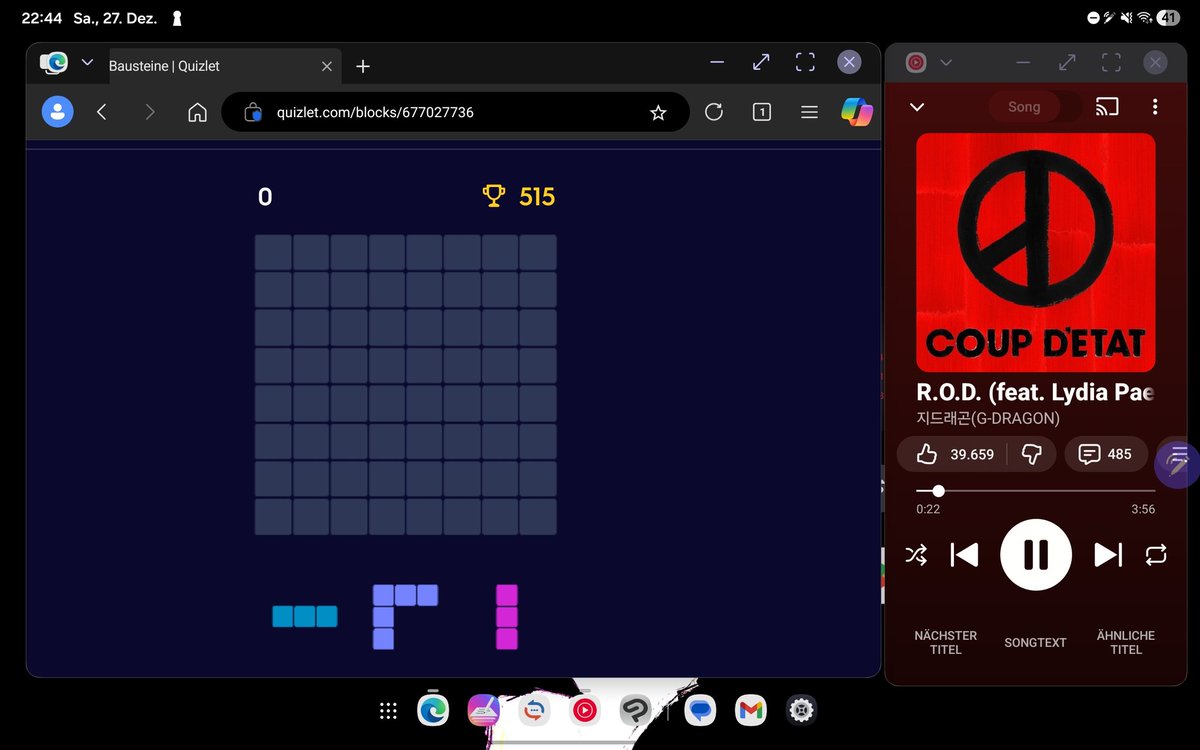The height and width of the screenshot is (750, 1200).
Task: Expand YouTube Music window dropdown arrow
Action: [x=946, y=63]
